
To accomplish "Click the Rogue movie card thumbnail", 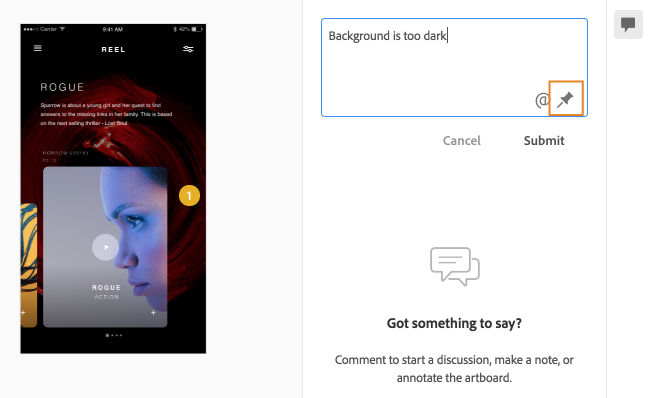I will pos(105,247).
